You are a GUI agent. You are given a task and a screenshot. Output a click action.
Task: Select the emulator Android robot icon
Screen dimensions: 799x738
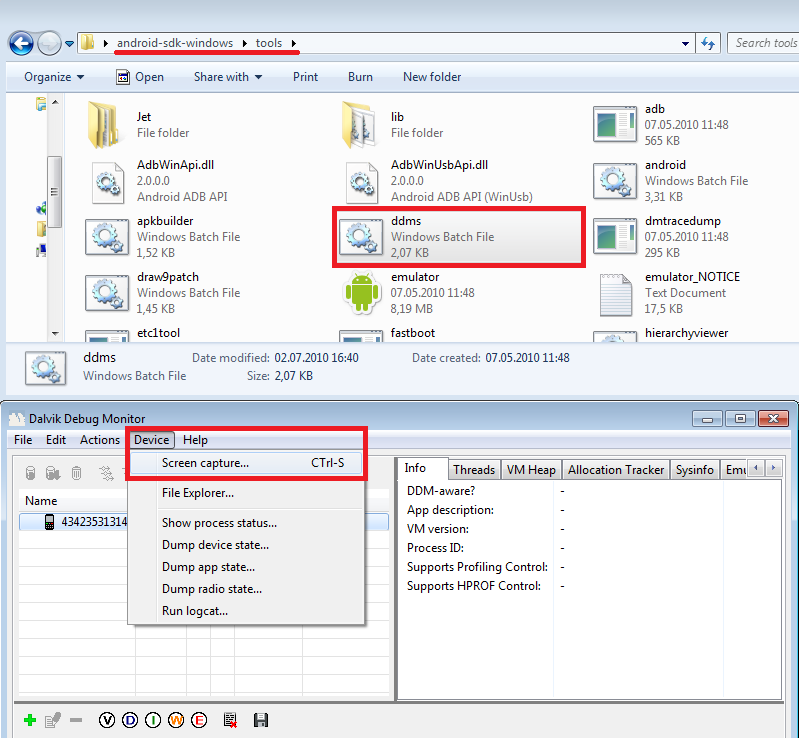click(x=362, y=293)
